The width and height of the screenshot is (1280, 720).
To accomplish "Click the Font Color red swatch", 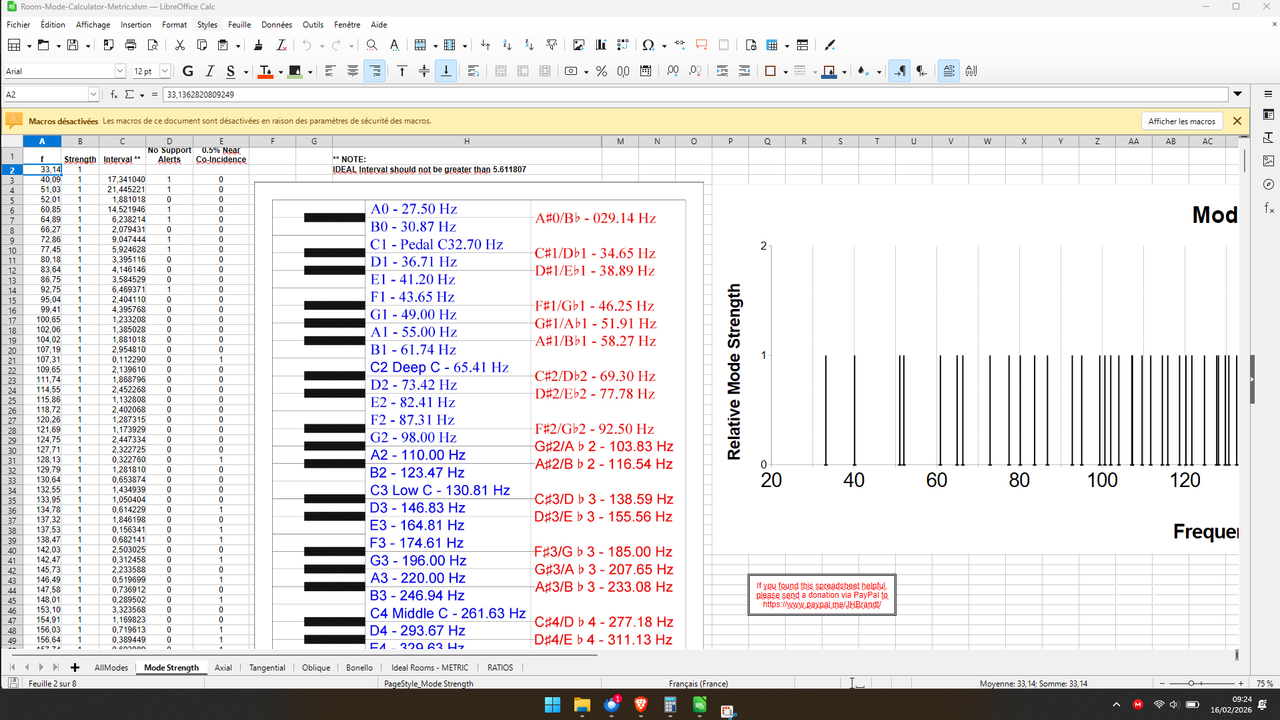I will (265, 71).
